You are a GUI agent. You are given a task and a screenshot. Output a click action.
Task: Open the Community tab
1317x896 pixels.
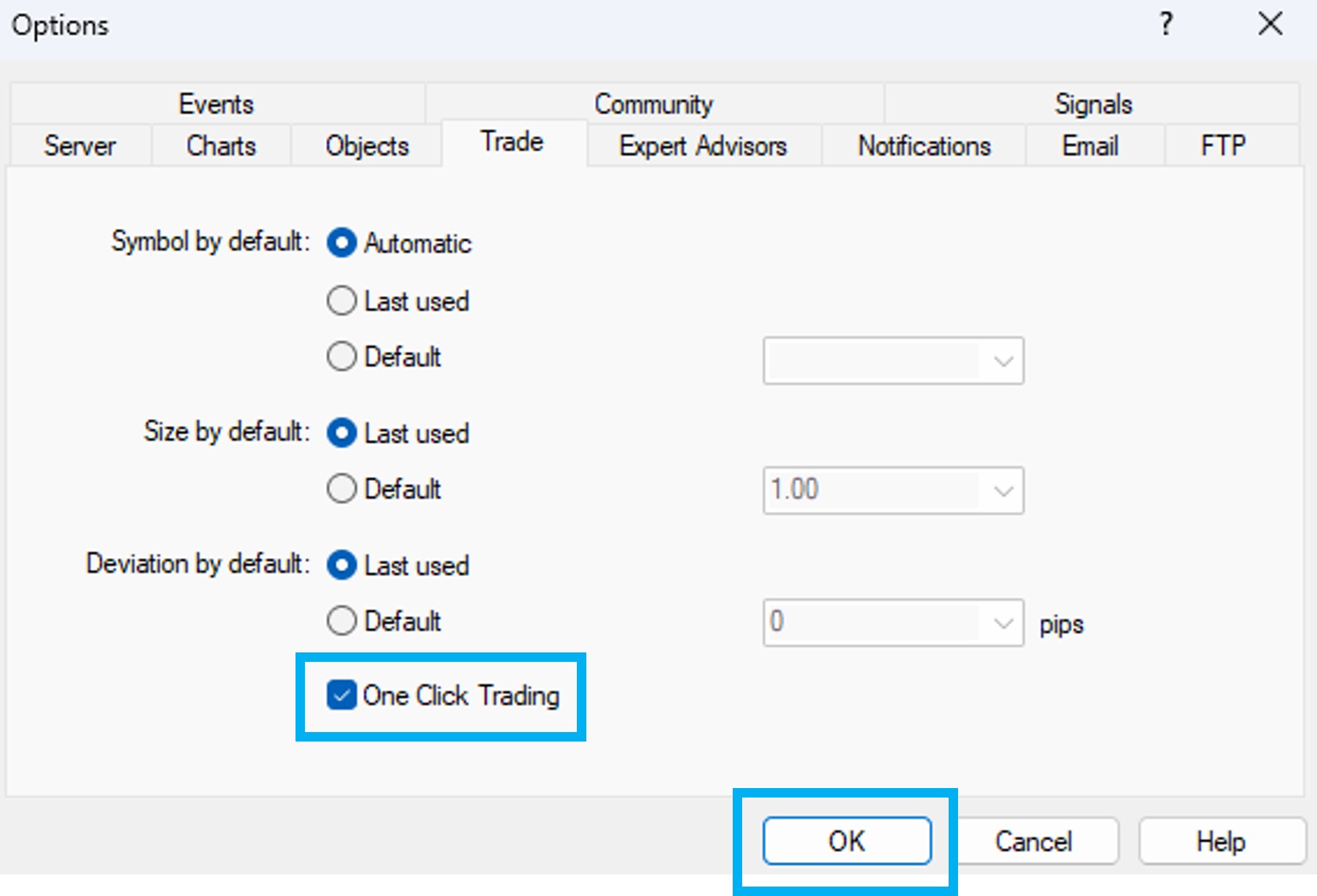653,104
